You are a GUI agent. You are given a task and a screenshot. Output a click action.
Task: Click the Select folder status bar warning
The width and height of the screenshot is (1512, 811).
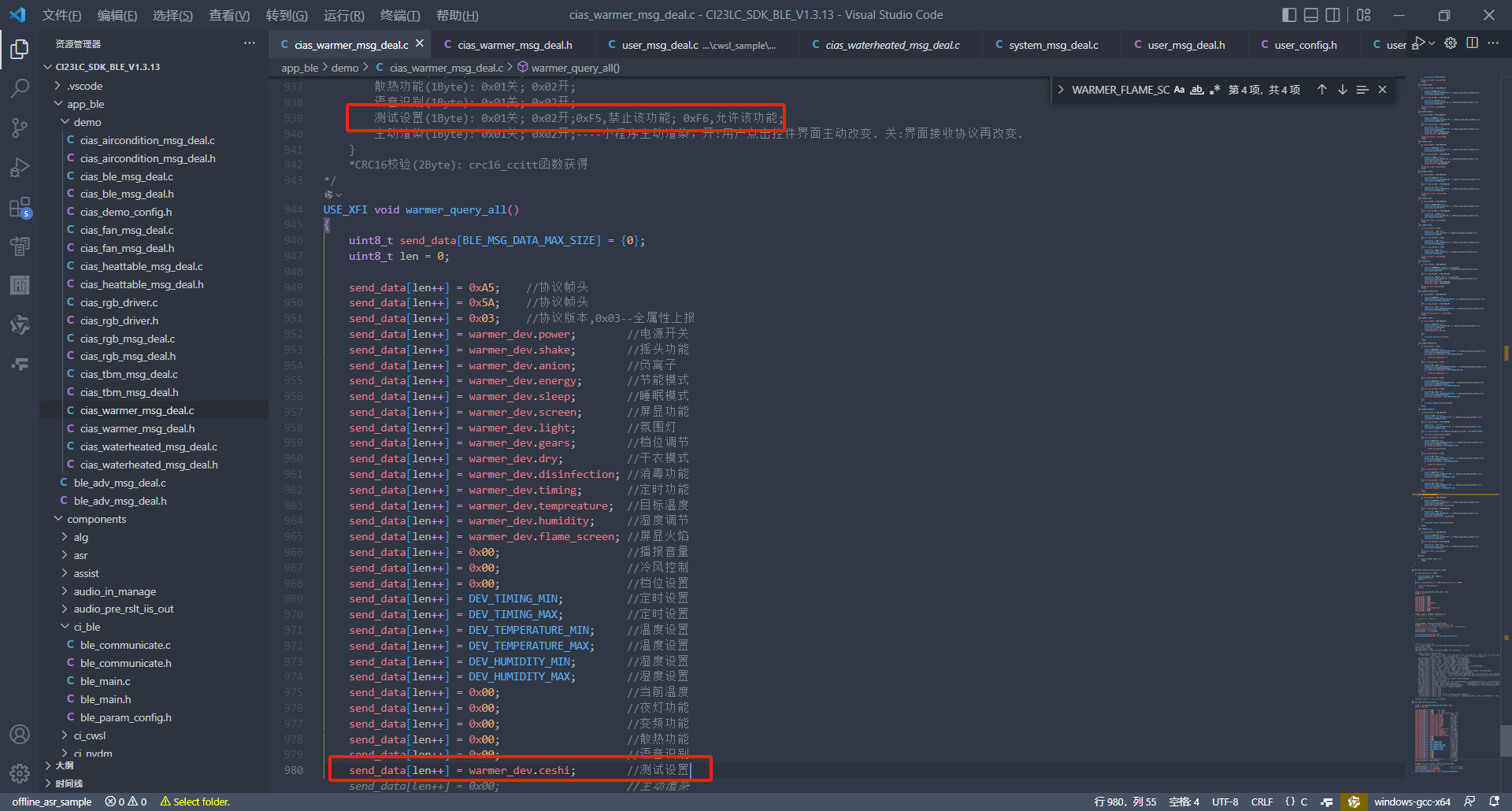pyautogui.click(x=195, y=802)
